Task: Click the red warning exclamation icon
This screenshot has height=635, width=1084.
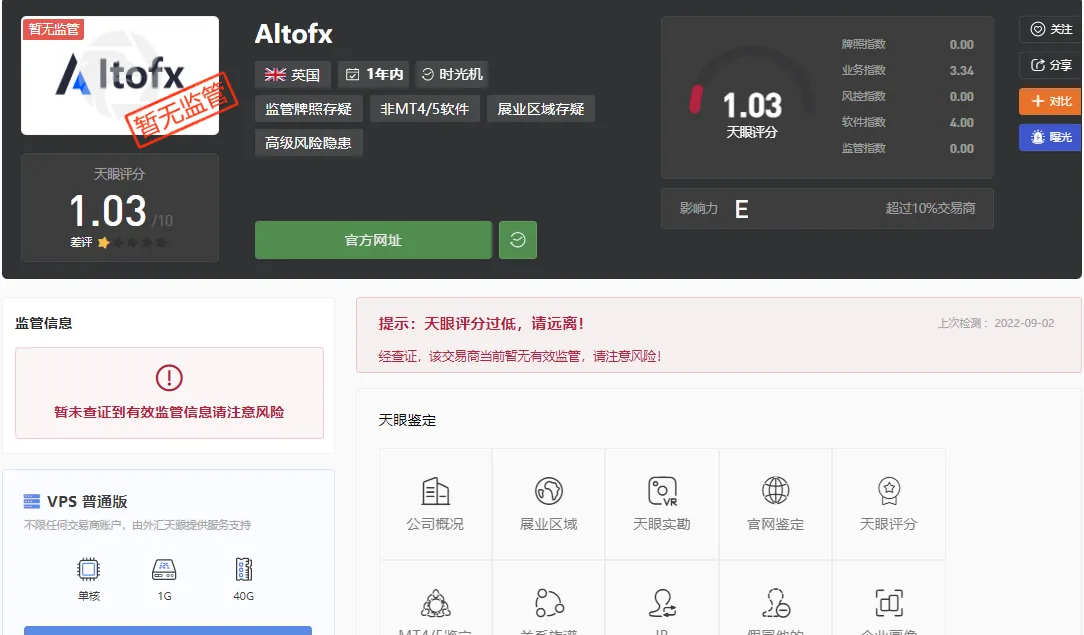Action: click(169, 377)
